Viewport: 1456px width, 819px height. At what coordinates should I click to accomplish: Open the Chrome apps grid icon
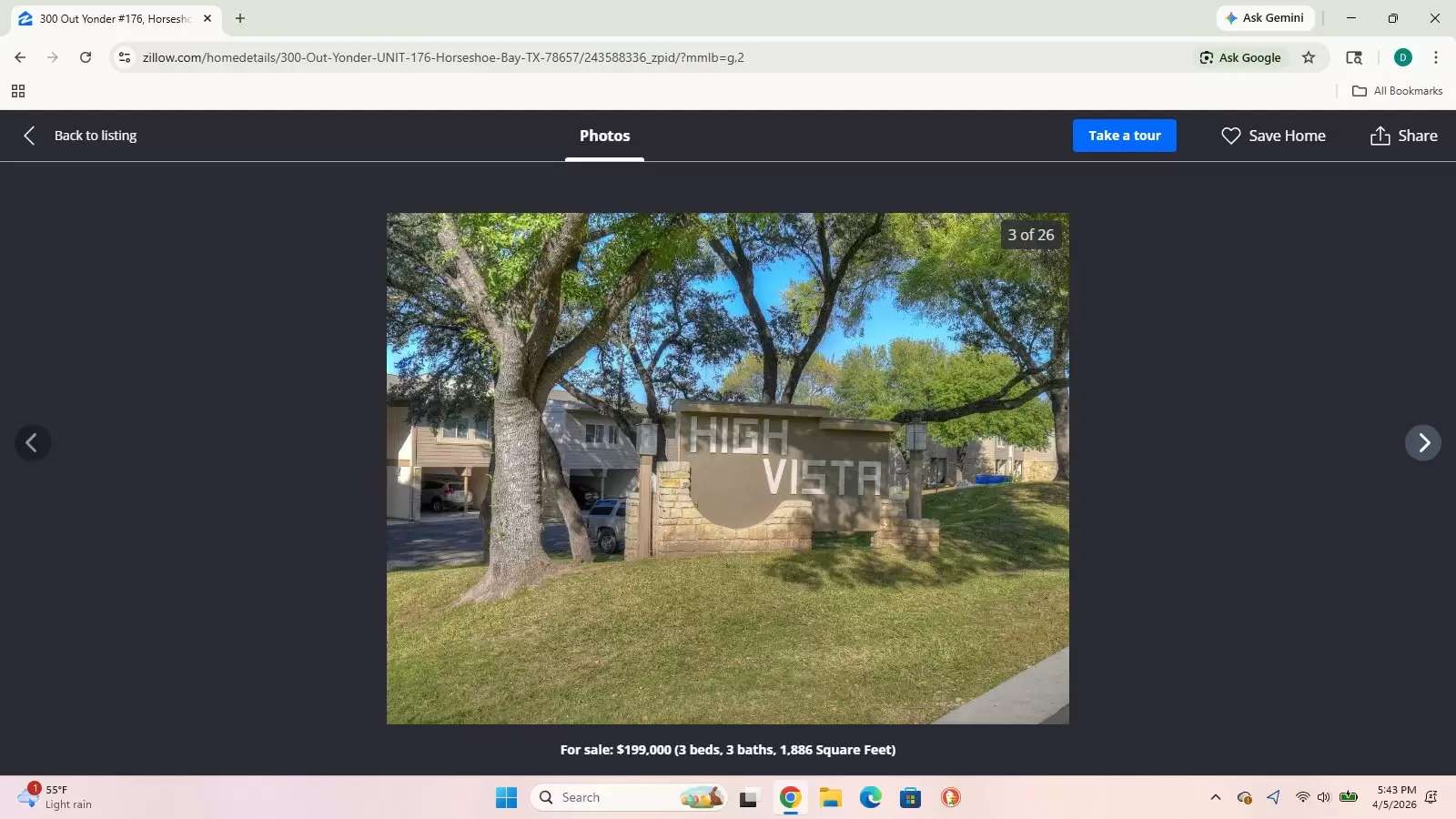(x=18, y=91)
